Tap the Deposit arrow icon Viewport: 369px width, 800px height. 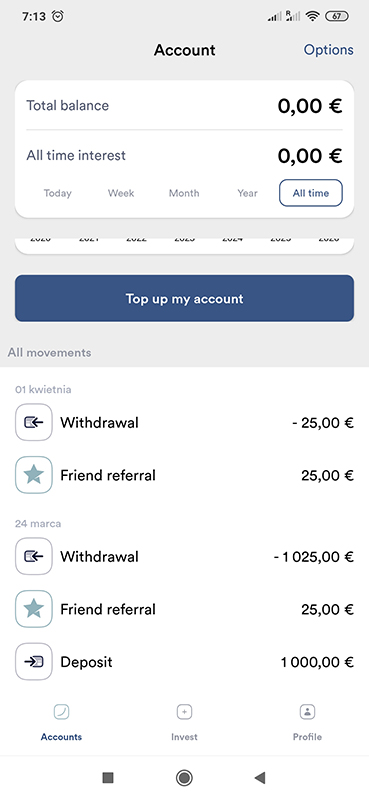34,662
